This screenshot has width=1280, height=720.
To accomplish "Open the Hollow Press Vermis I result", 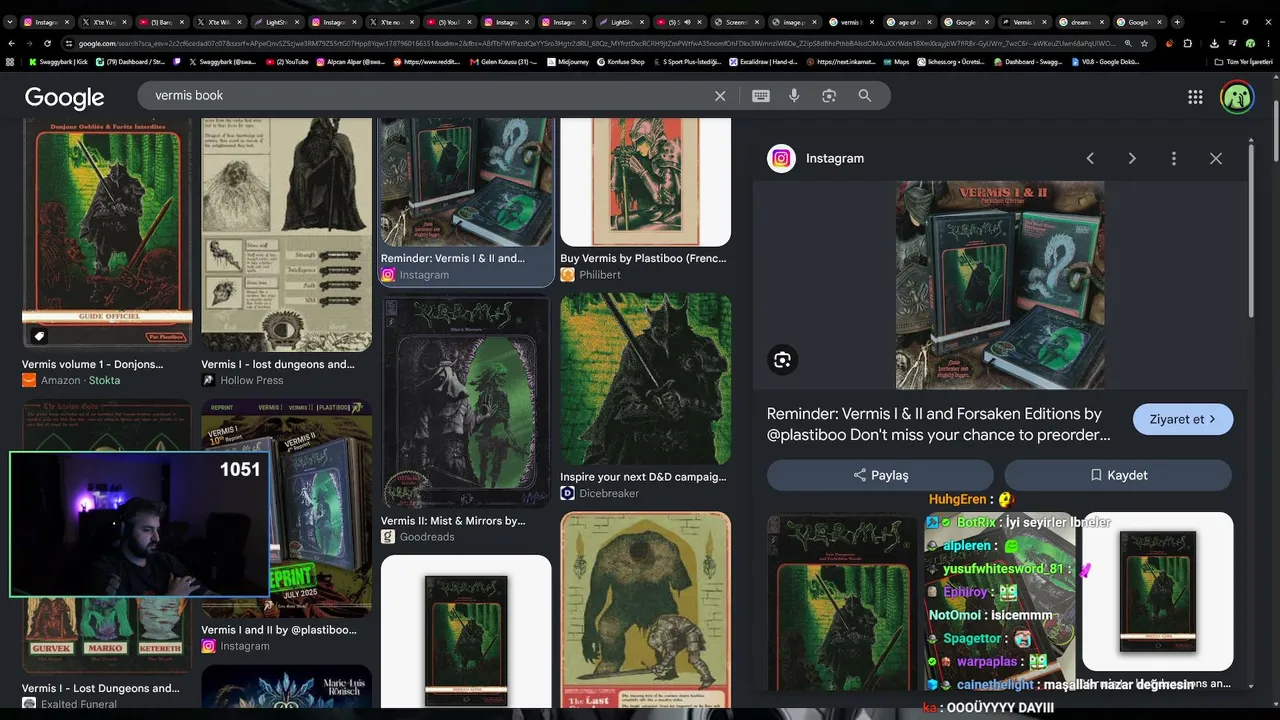I will tap(286, 234).
